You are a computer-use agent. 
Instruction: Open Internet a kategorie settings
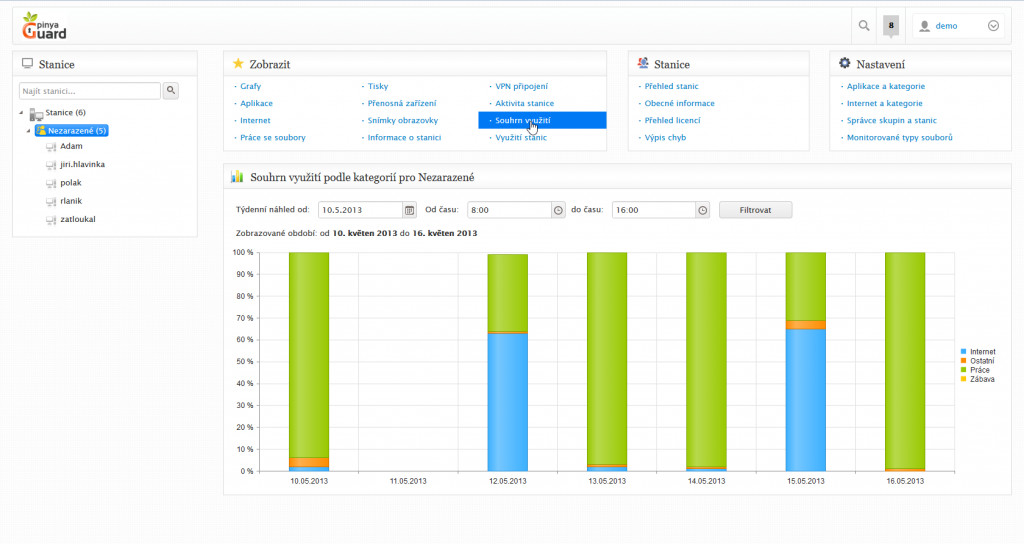(x=884, y=103)
